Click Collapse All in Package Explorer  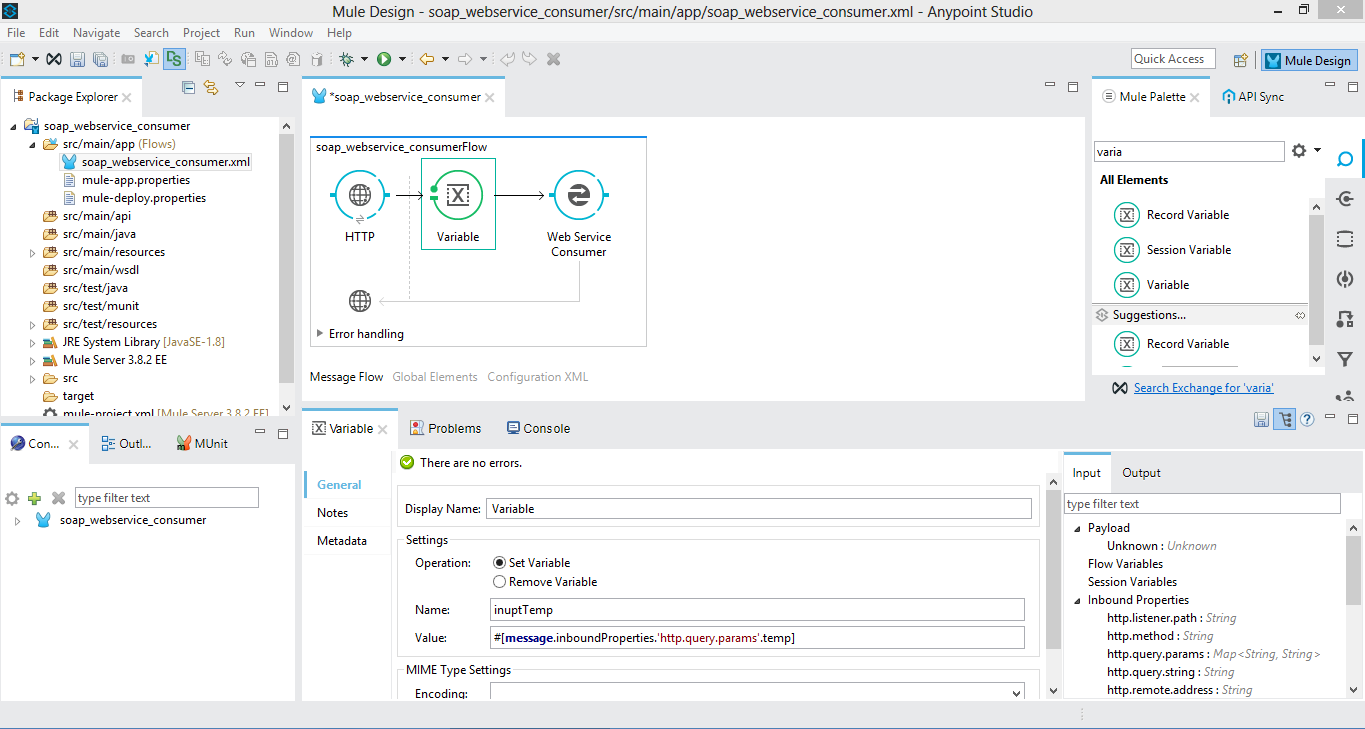(x=188, y=88)
